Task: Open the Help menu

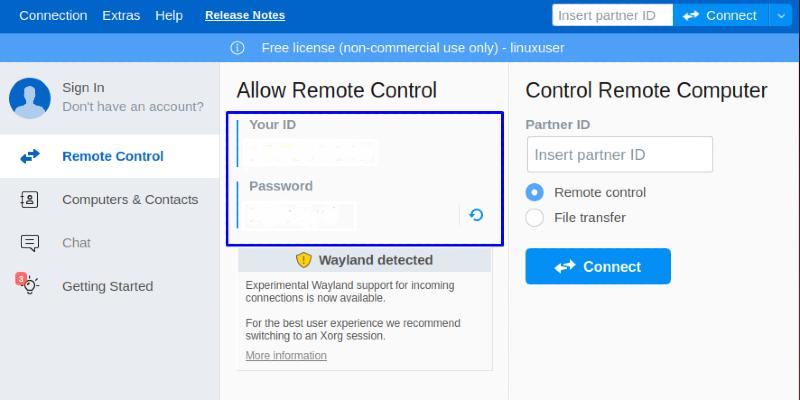Action: pyautogui.click(x=169, y=15)
